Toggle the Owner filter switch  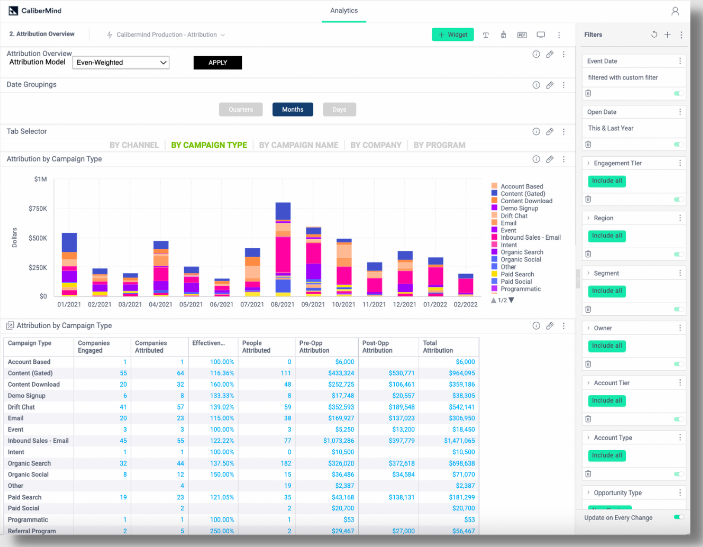[679, 364]
